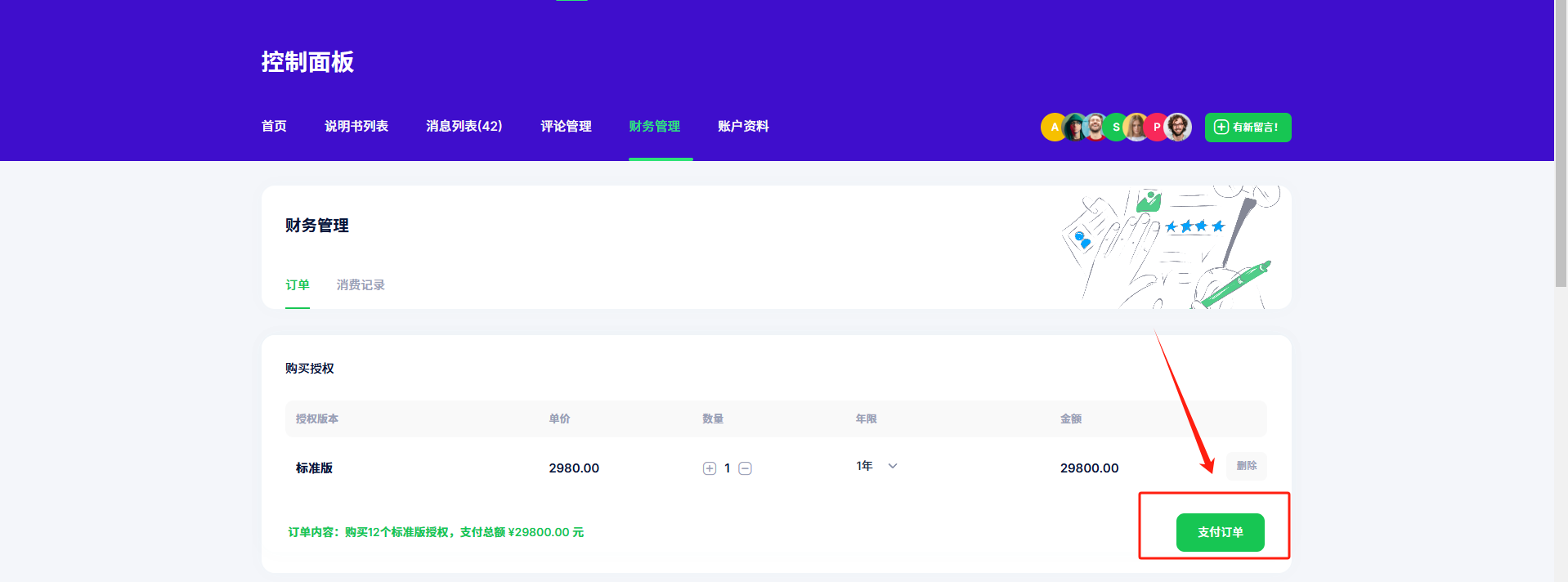
Task: Click the blonde woman avatar
Action: (x=1136, y=128)
